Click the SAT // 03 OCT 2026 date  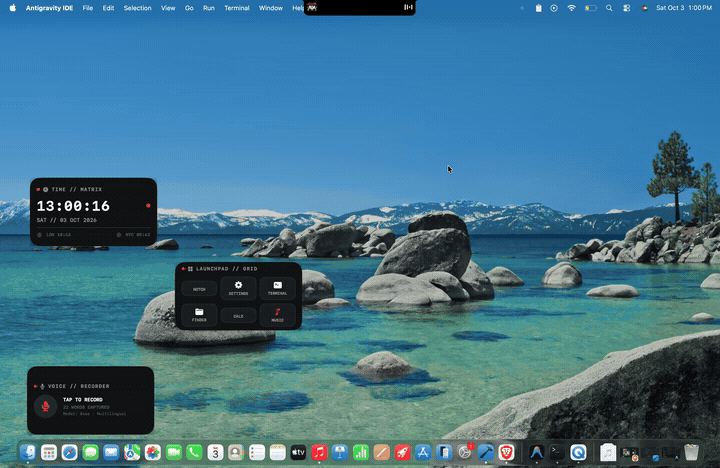pos(67,220)
